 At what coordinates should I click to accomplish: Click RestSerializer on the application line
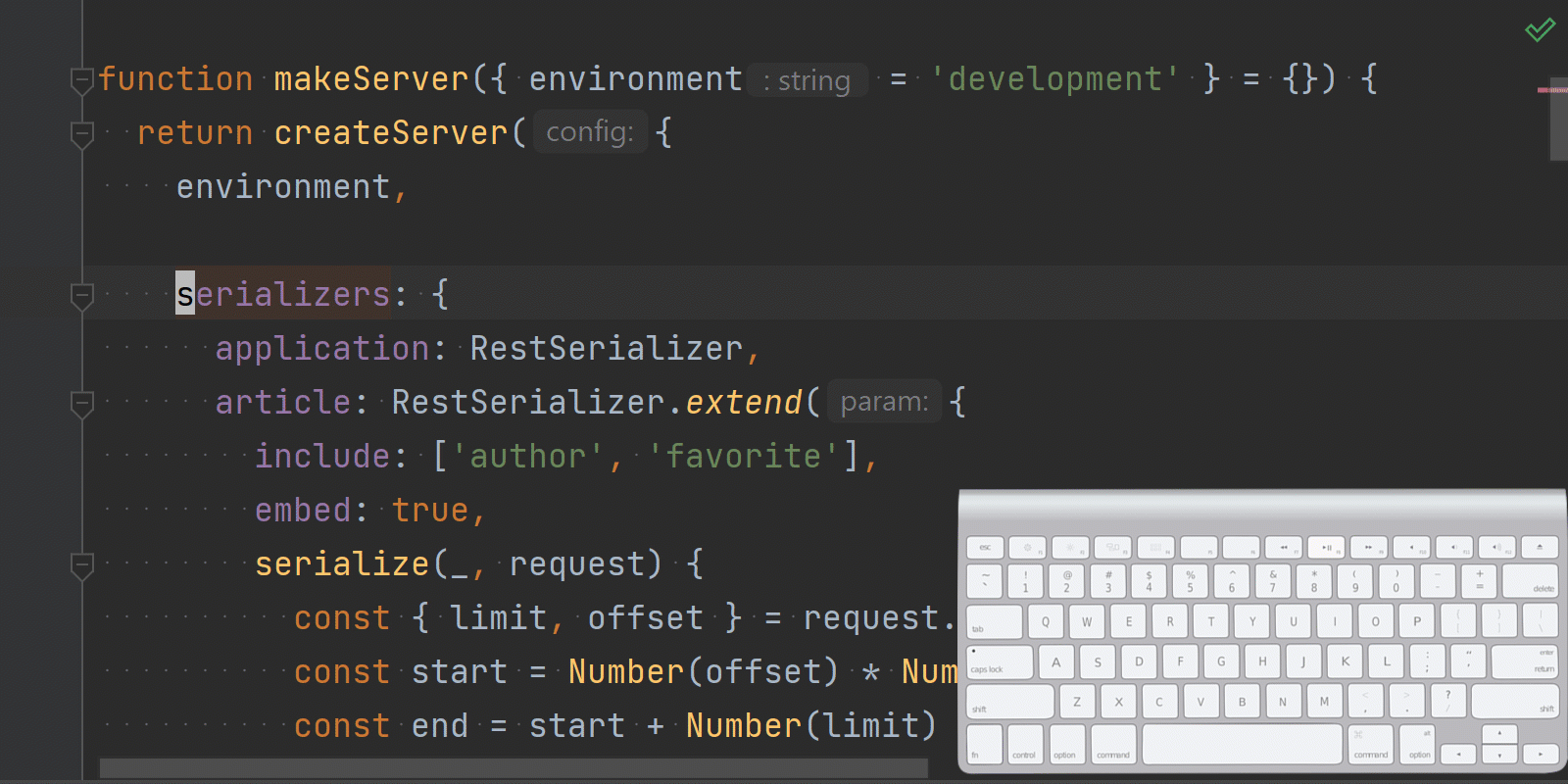click(606, 349)
